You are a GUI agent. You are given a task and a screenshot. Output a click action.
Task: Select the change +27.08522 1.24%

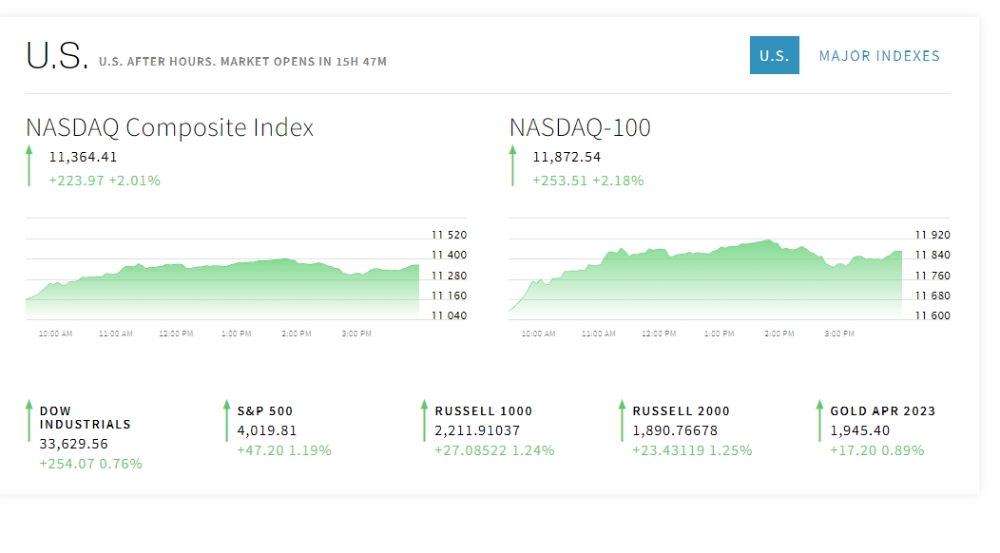coord(494,450)
